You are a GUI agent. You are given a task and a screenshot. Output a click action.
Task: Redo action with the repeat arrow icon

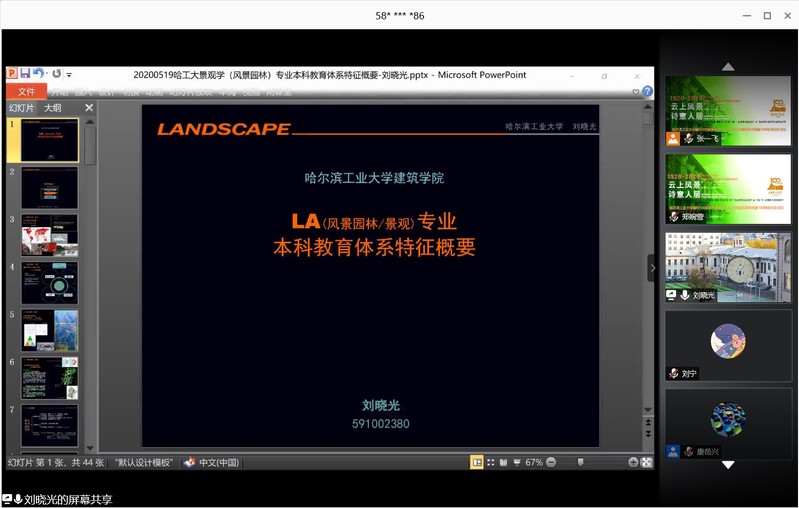(x=57, y=73)
